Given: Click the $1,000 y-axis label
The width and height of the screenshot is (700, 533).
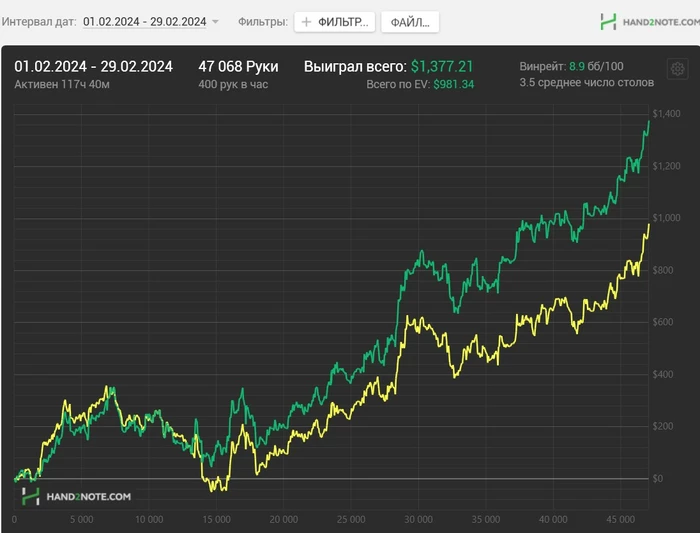Looking at the screenshot, I should (x=667, y=218).
